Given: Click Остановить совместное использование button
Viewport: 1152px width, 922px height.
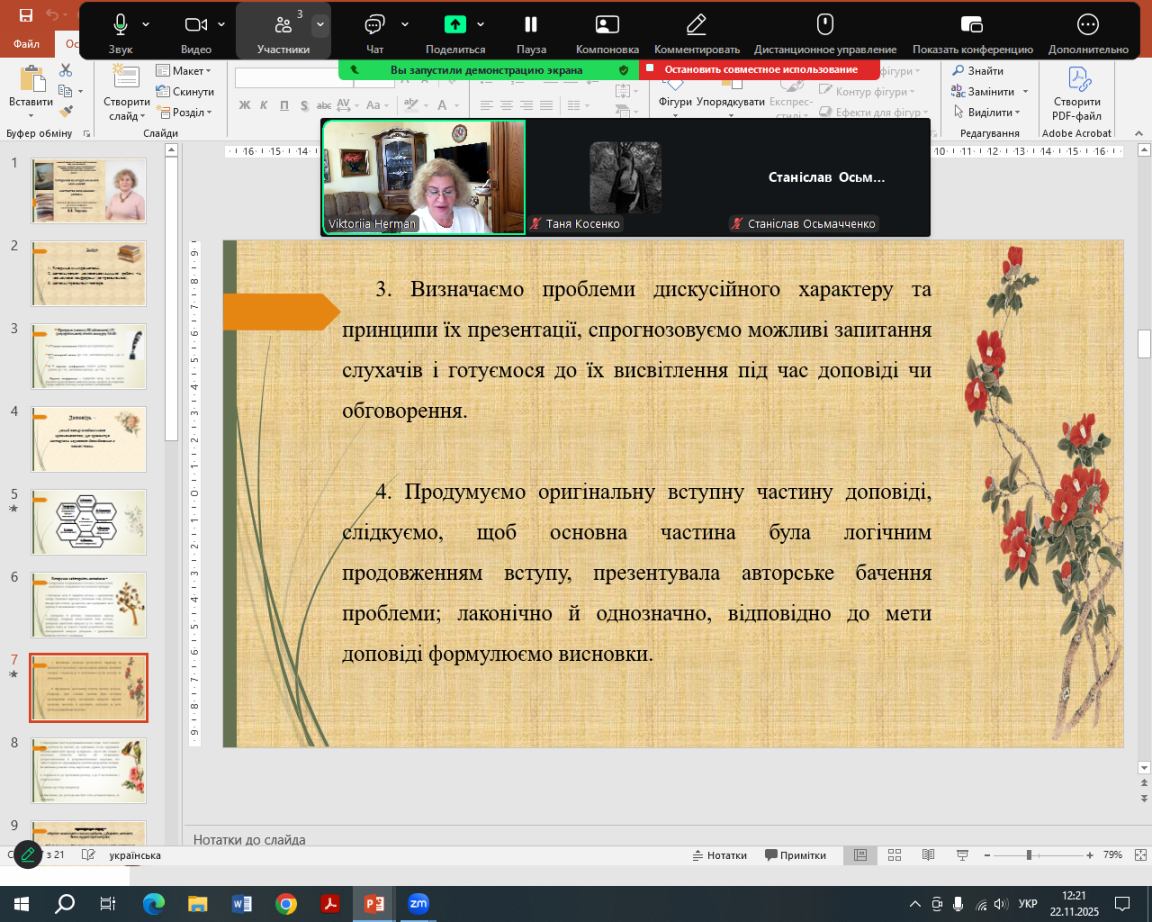Looking at the screenshot, I should 760,70.
